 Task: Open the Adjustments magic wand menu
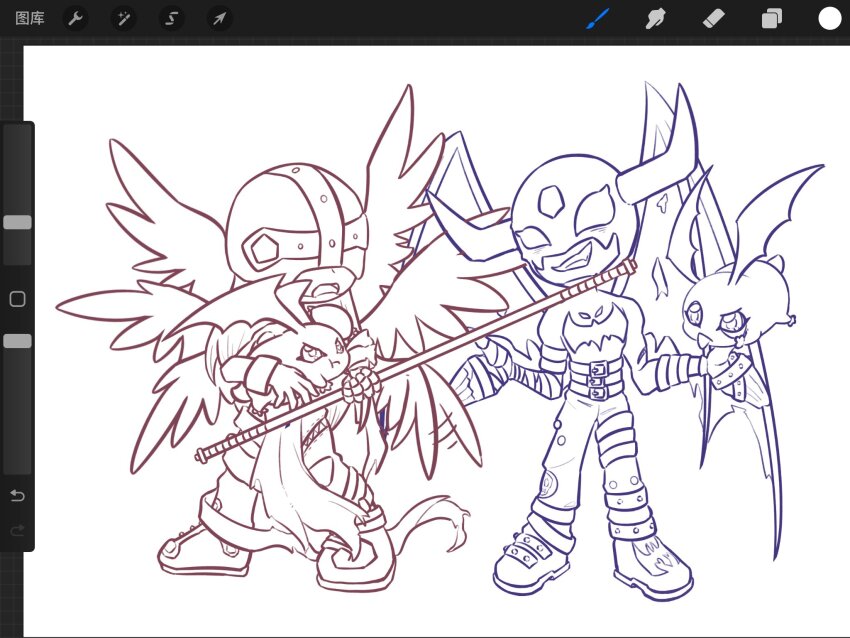click(x=124, y=19)
